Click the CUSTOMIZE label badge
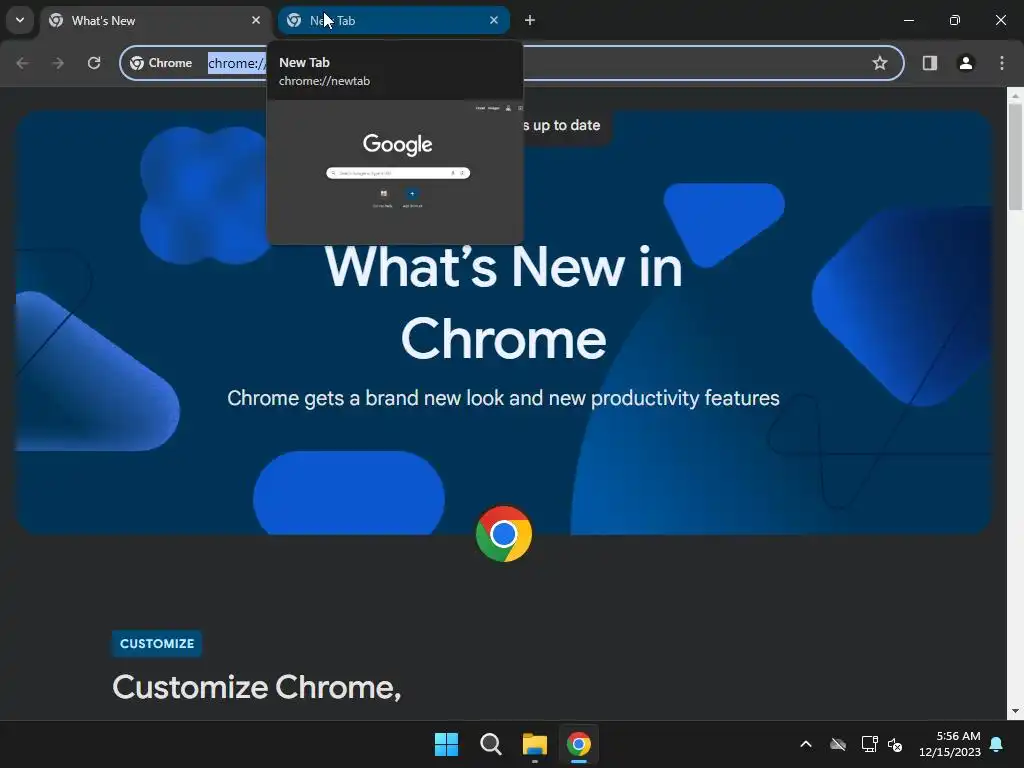The height and width of the screenshot is (768, 1024). coord(157,643)
